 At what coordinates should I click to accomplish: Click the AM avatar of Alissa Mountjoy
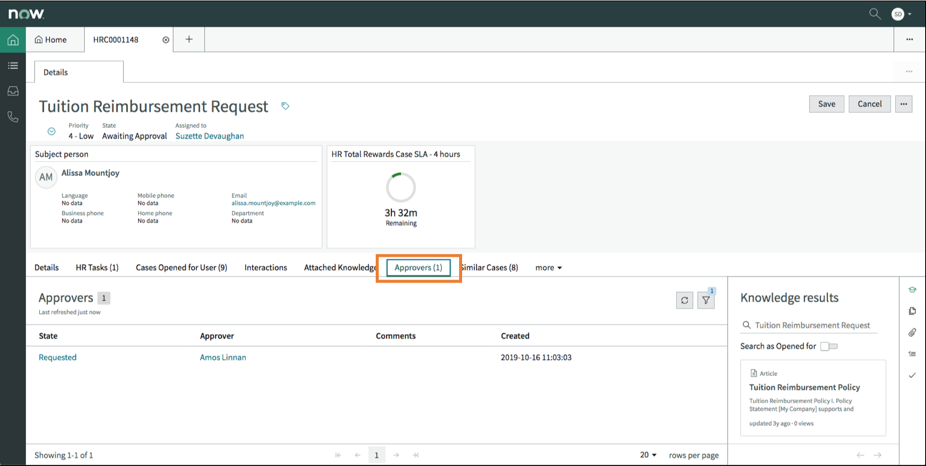pos(46,177)
